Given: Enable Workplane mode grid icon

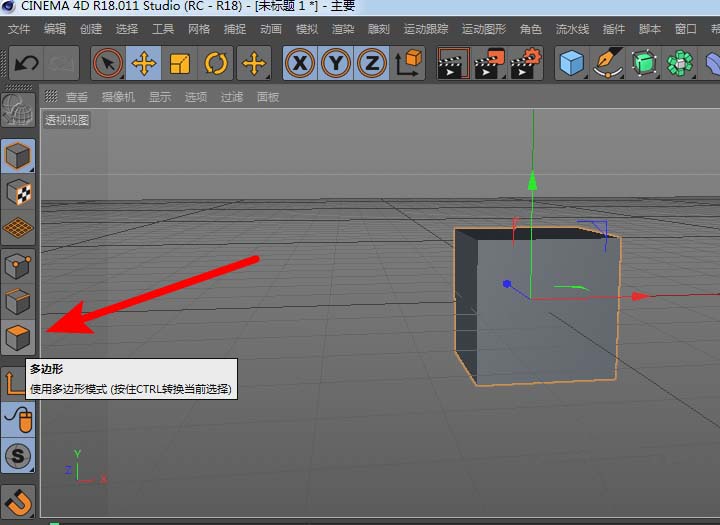Looking at the screenshot, I should (x=18, y=228).
